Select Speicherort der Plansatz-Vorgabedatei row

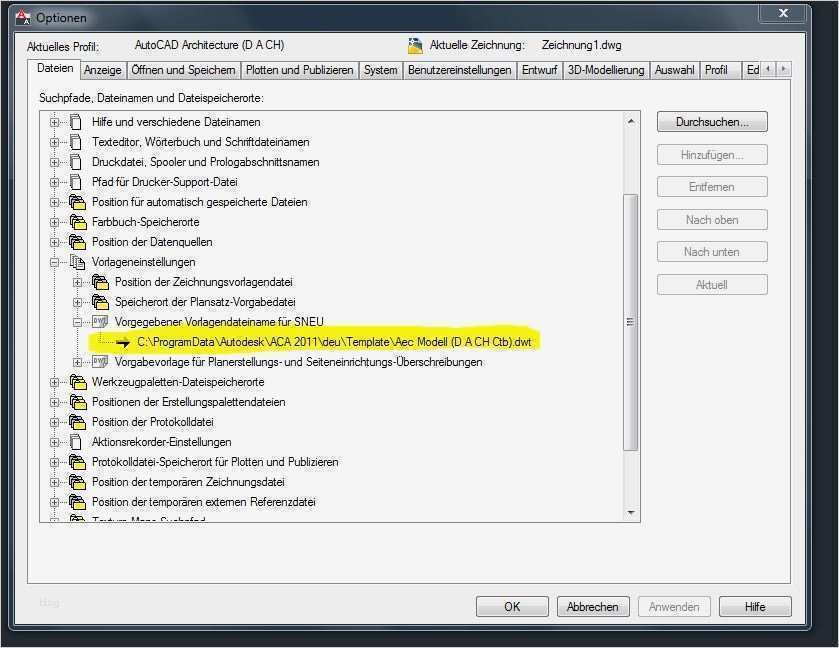pyautogui.click(x=205, y=302)
